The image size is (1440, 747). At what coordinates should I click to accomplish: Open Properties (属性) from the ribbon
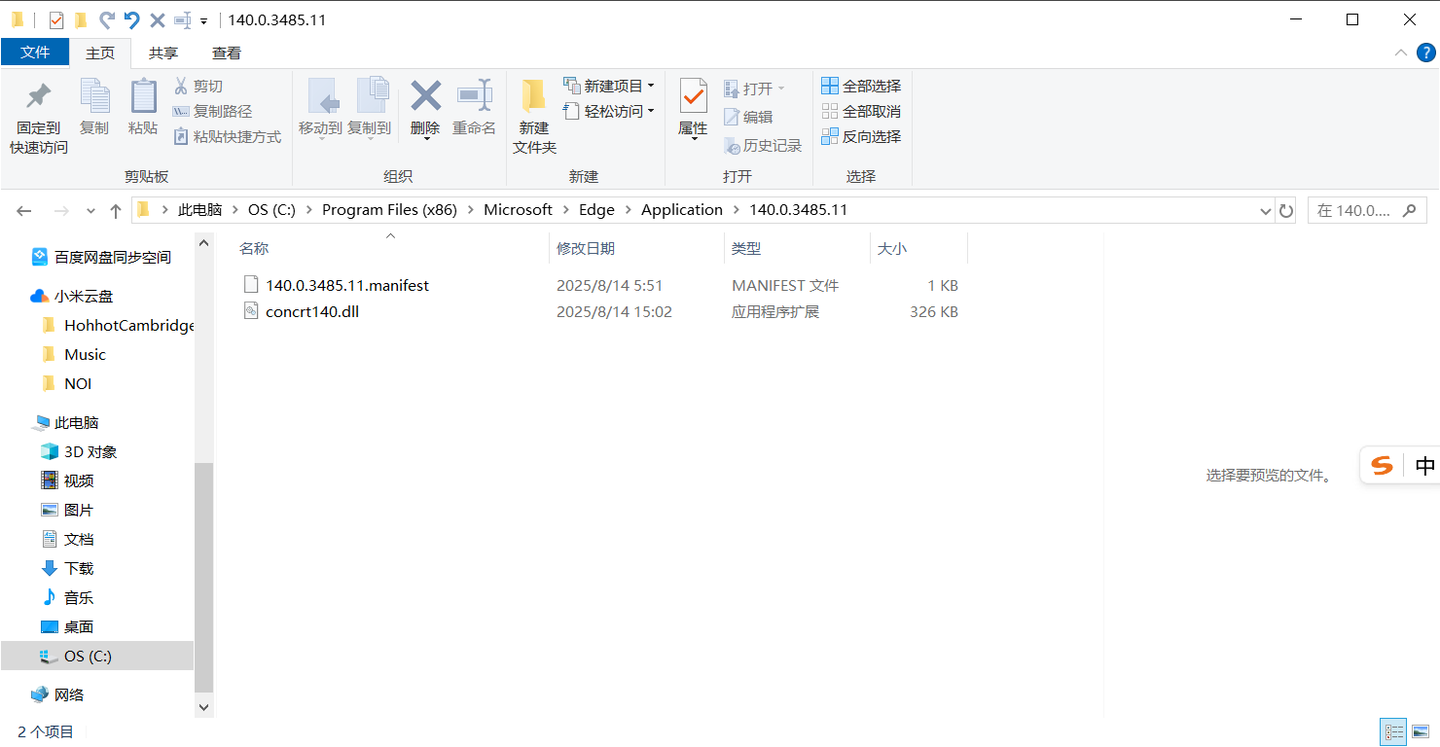693,108
